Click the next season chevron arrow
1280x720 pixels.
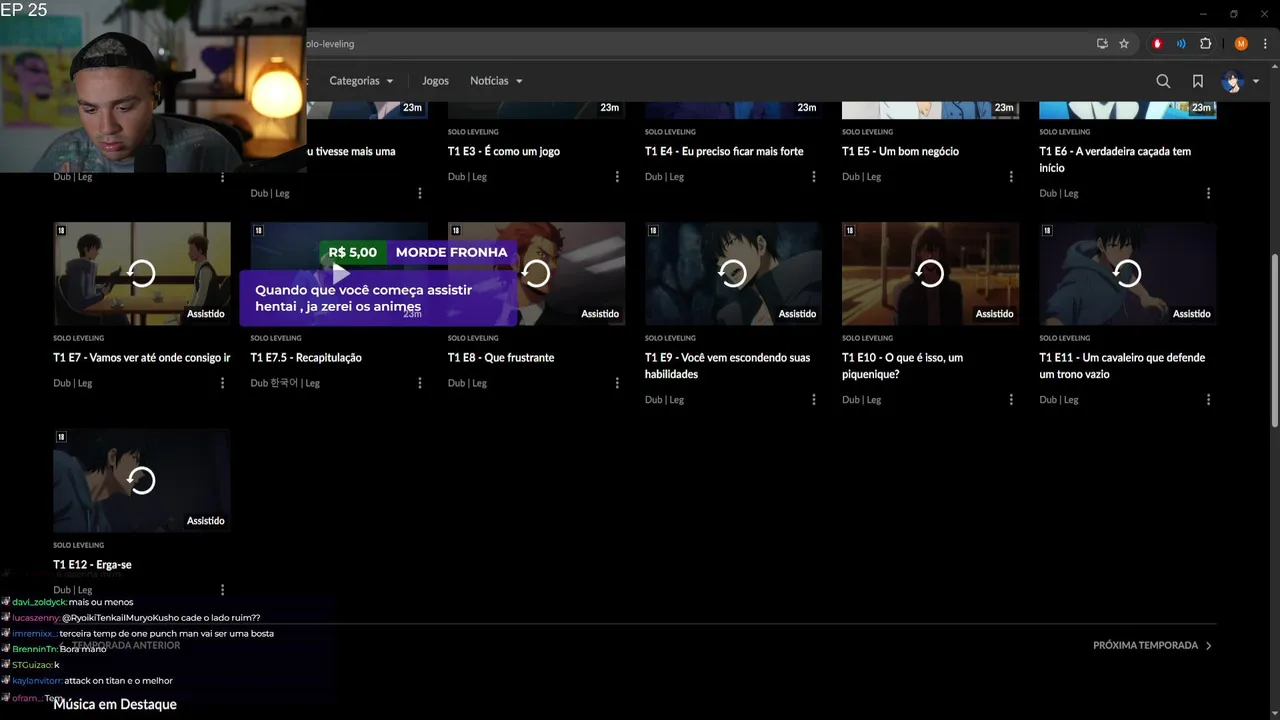[x=1208, y=646]
